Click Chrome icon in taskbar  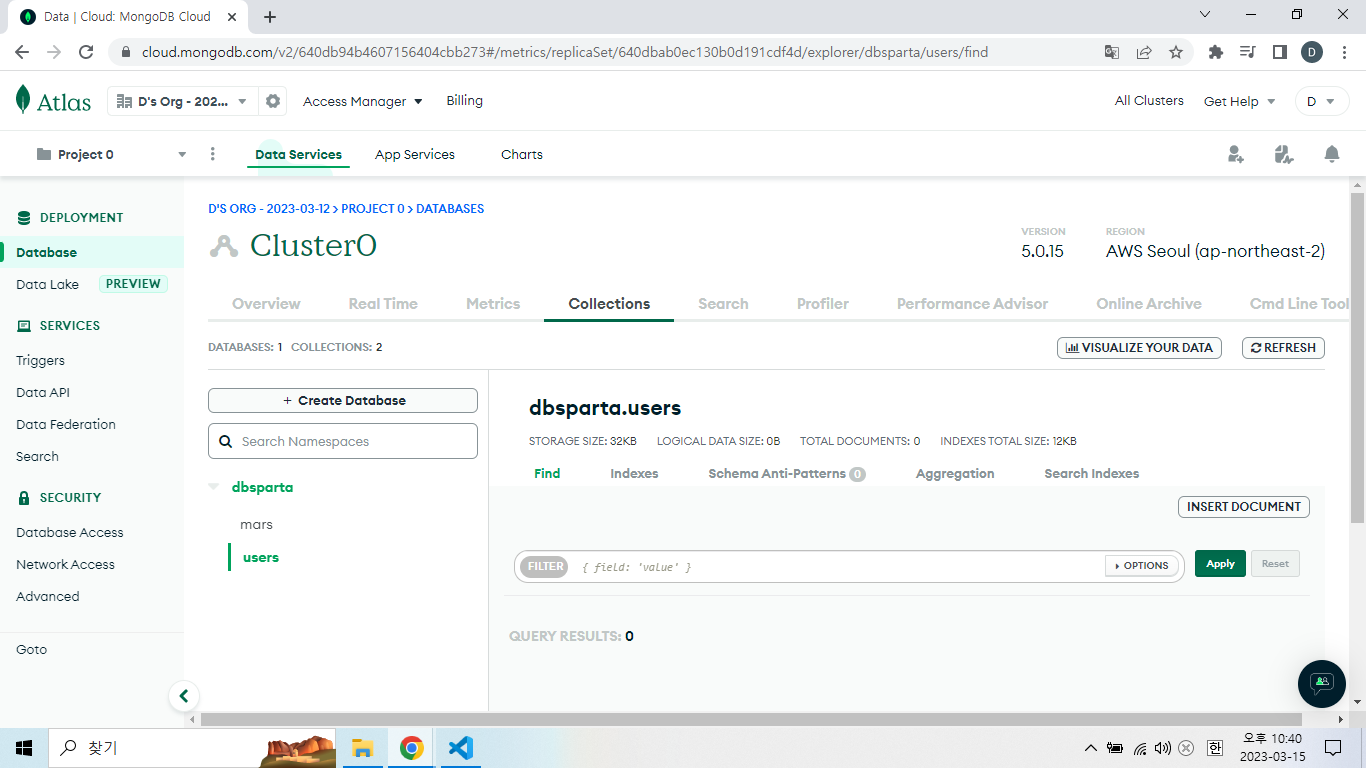click(x=411, y=748)
